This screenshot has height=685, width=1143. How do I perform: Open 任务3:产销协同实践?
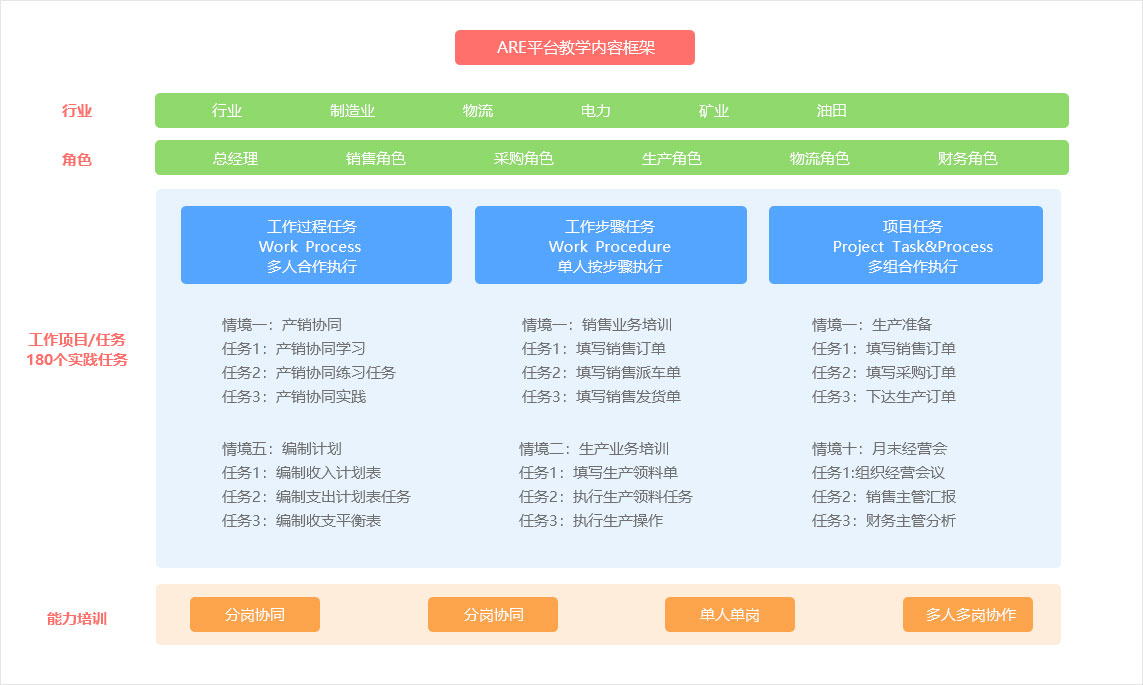[294, 397]
